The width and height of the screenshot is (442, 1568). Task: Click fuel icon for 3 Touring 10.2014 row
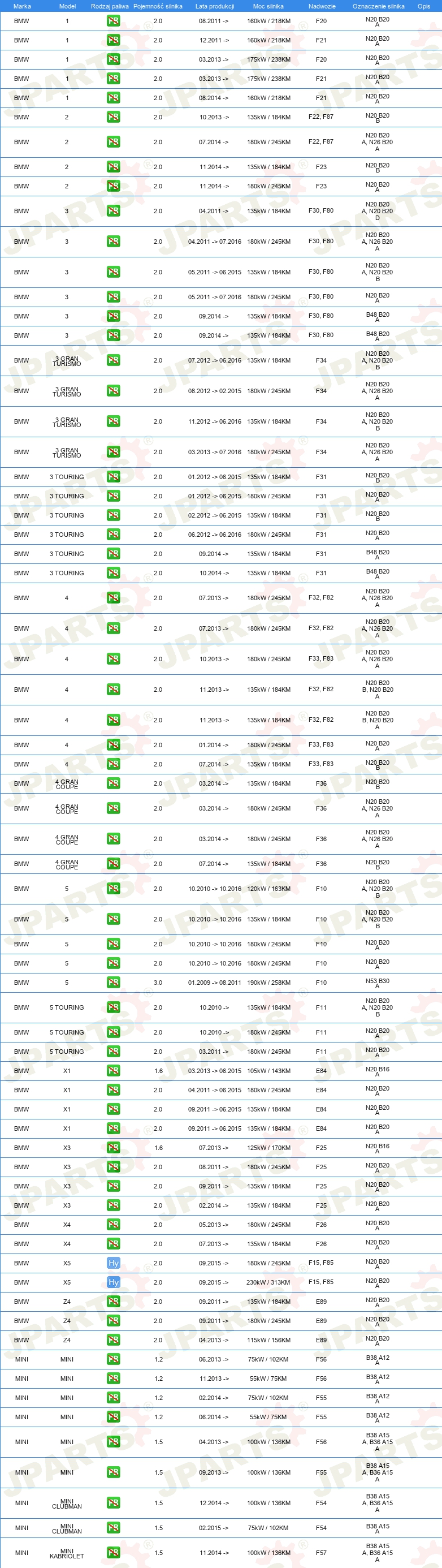coord(113,573)
